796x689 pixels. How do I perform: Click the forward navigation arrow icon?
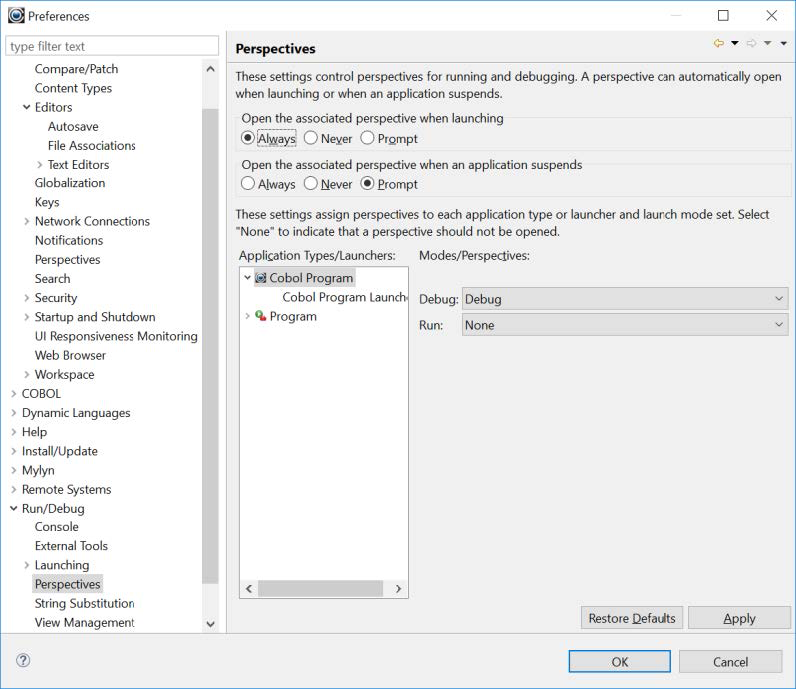click(752, 44)
